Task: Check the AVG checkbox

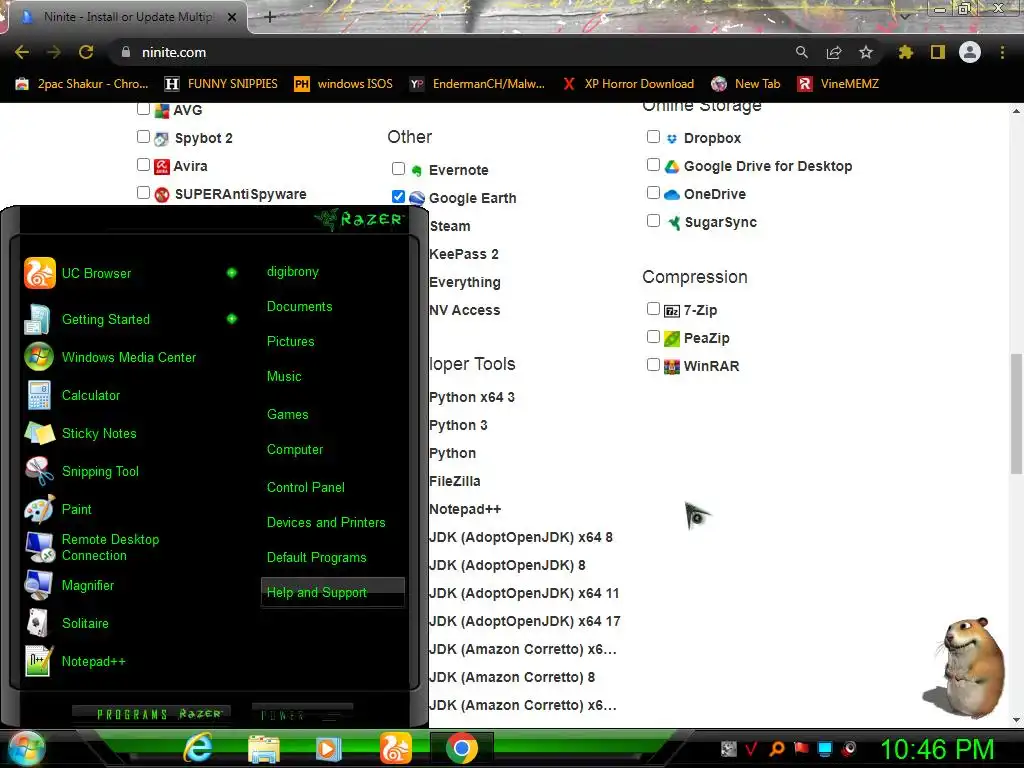Action: (x=144, y=109)
